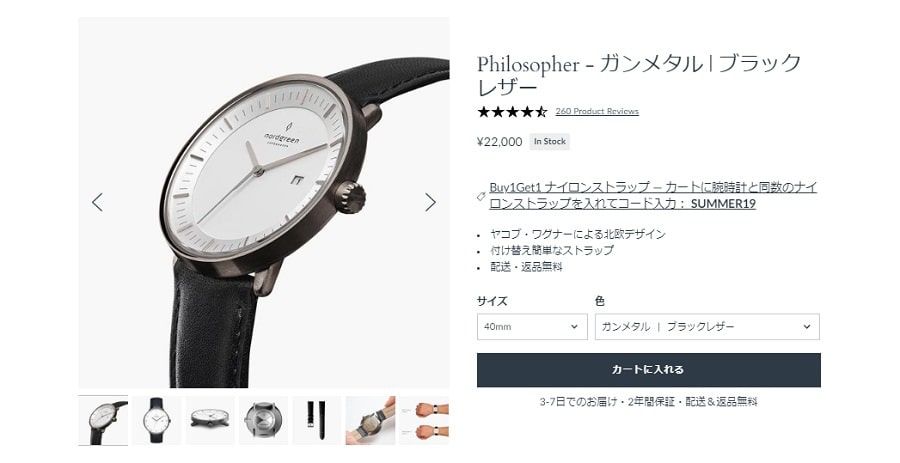Advance to next product image arrow
This screenshot has height=463, width=900.
click(x=430, y=202)
